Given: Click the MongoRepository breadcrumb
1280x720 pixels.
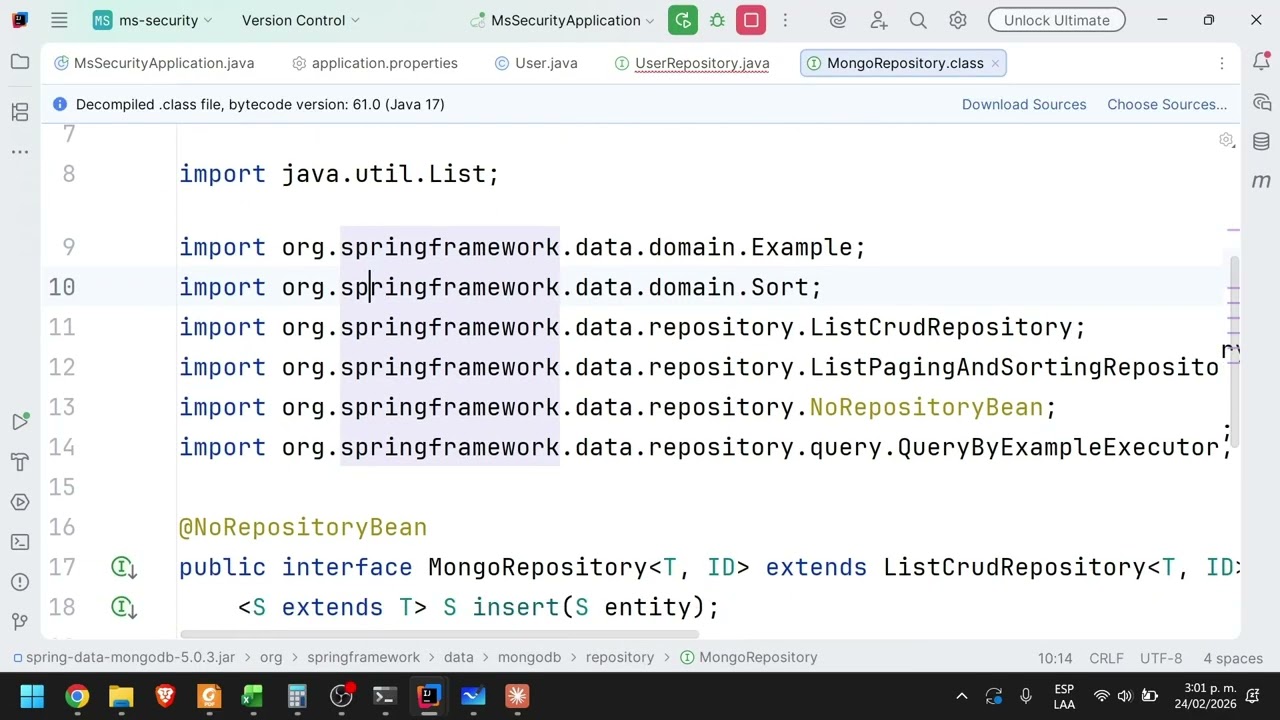Looking at the screenshot, I should click(x=749, y=657).
